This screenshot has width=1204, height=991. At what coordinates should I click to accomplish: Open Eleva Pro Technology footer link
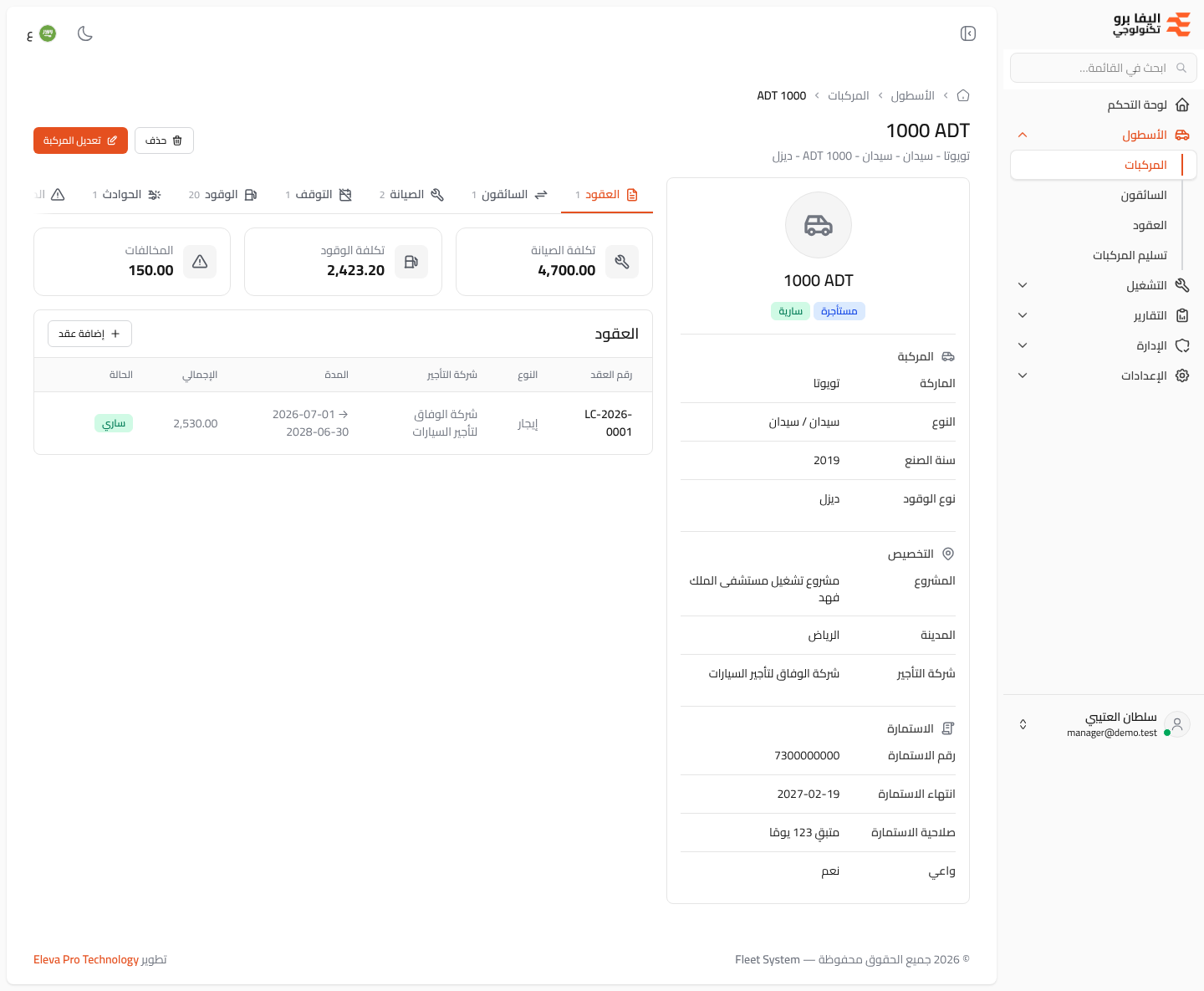point(86,959)
